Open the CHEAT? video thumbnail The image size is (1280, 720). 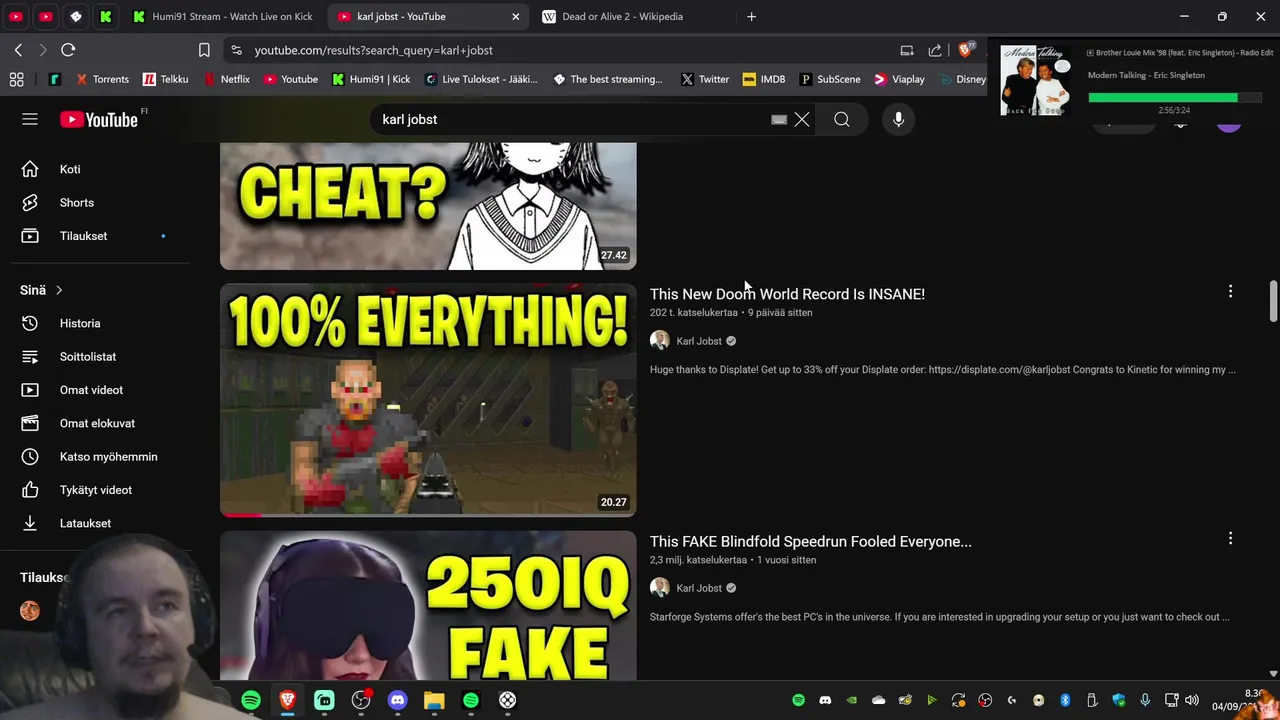tap(428, 206)
